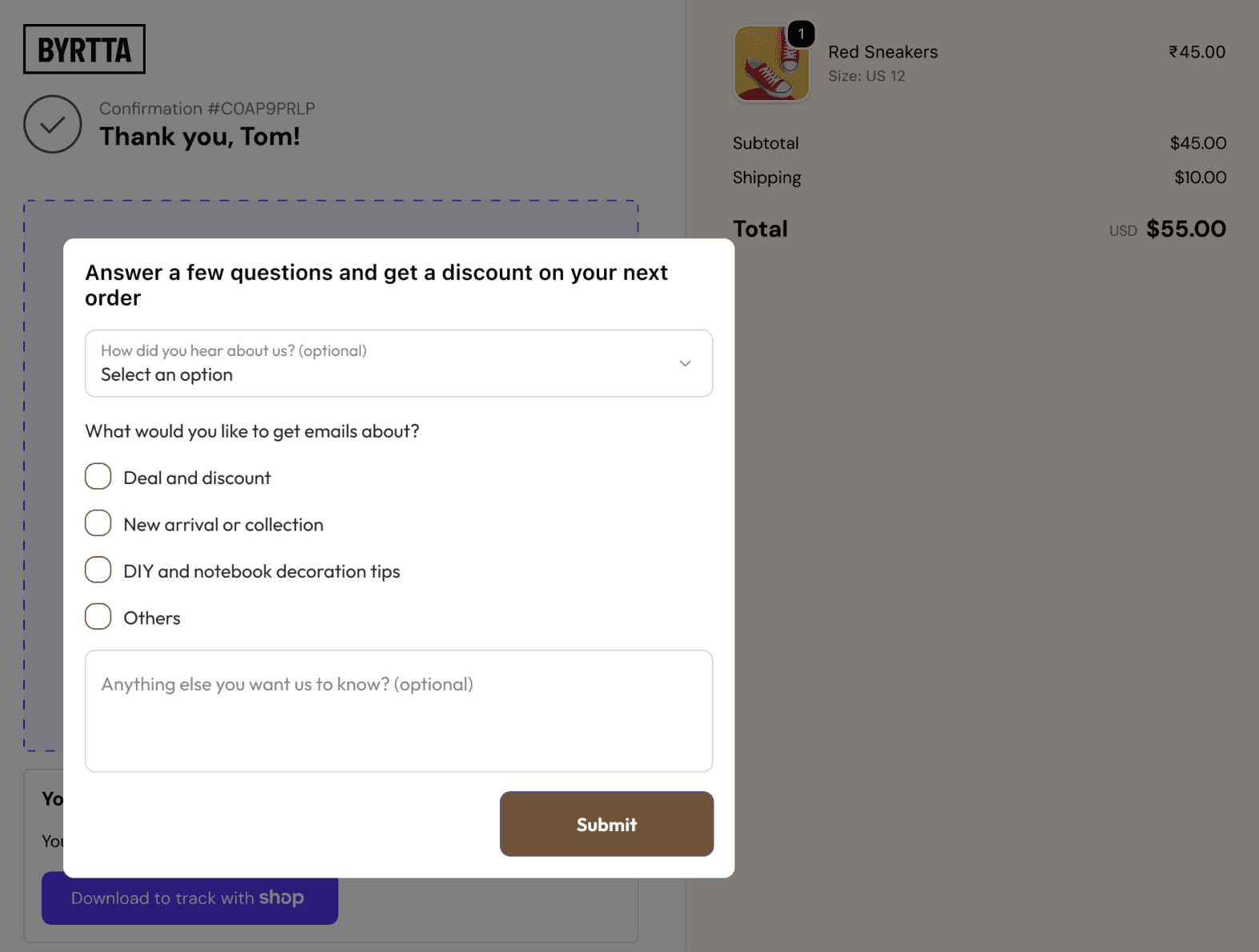Click the 'Thank you, Tom!' heading
Screen dimensions: 1259x952
(x=200, y=137)
